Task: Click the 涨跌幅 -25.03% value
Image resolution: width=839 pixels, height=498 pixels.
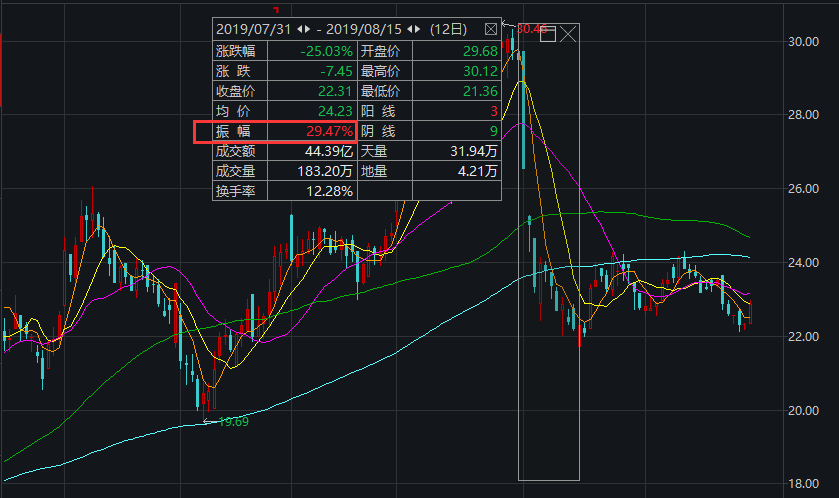Action: tap(326, 50)
